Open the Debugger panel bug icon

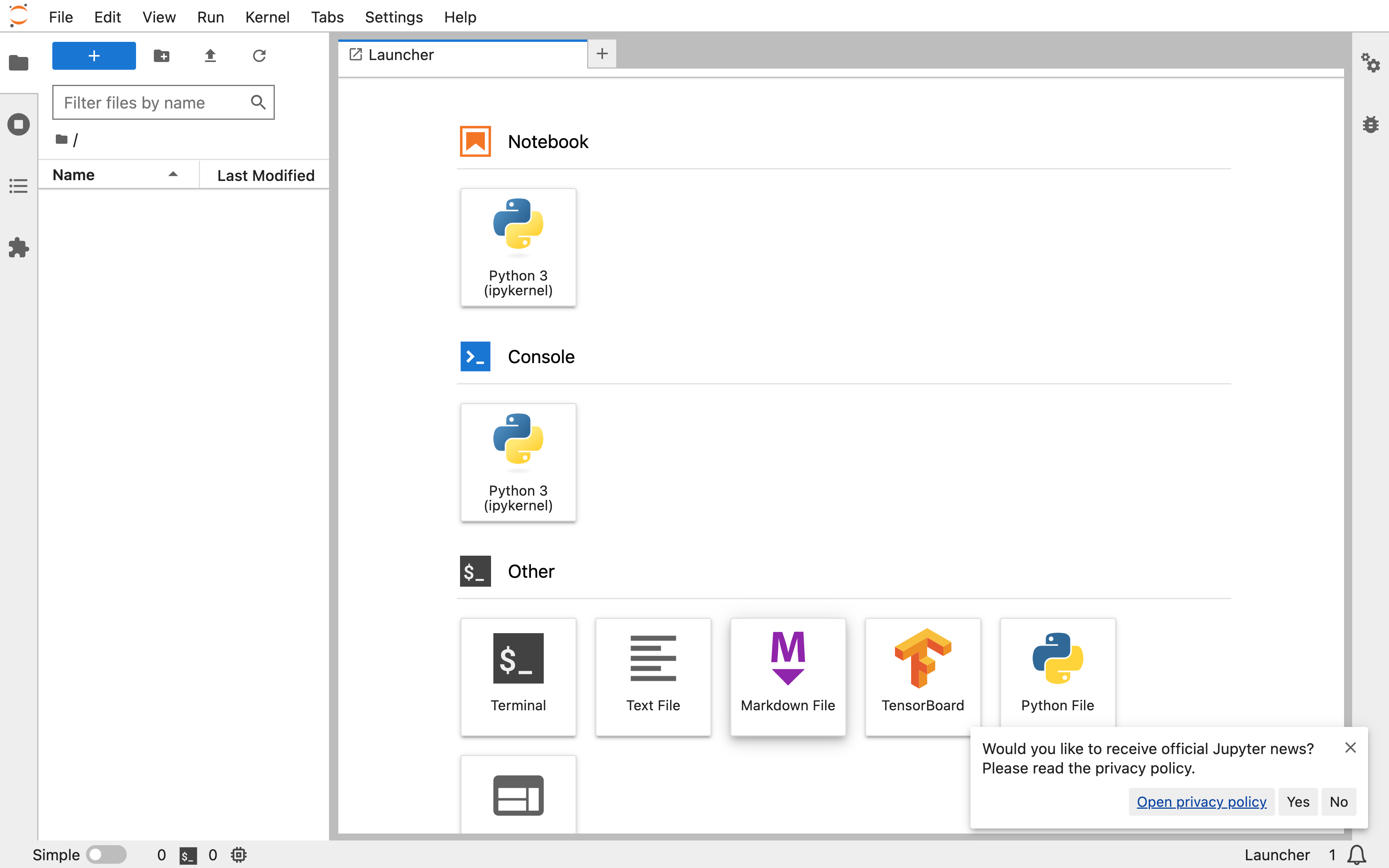pyautogui.click(x=1371, y=124)
